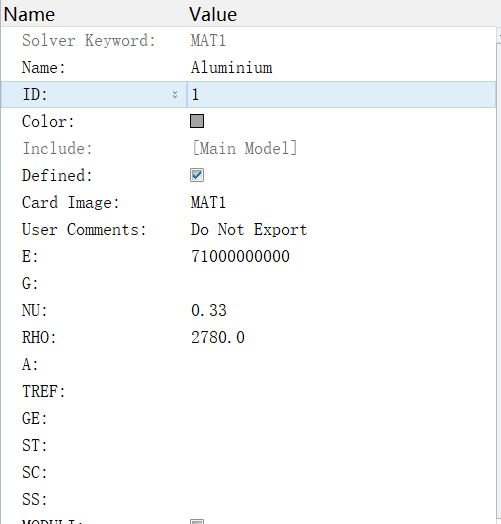Edit the Aluminium name value
This screenshot has width=501, height=524.
click(x=232, y=68)
